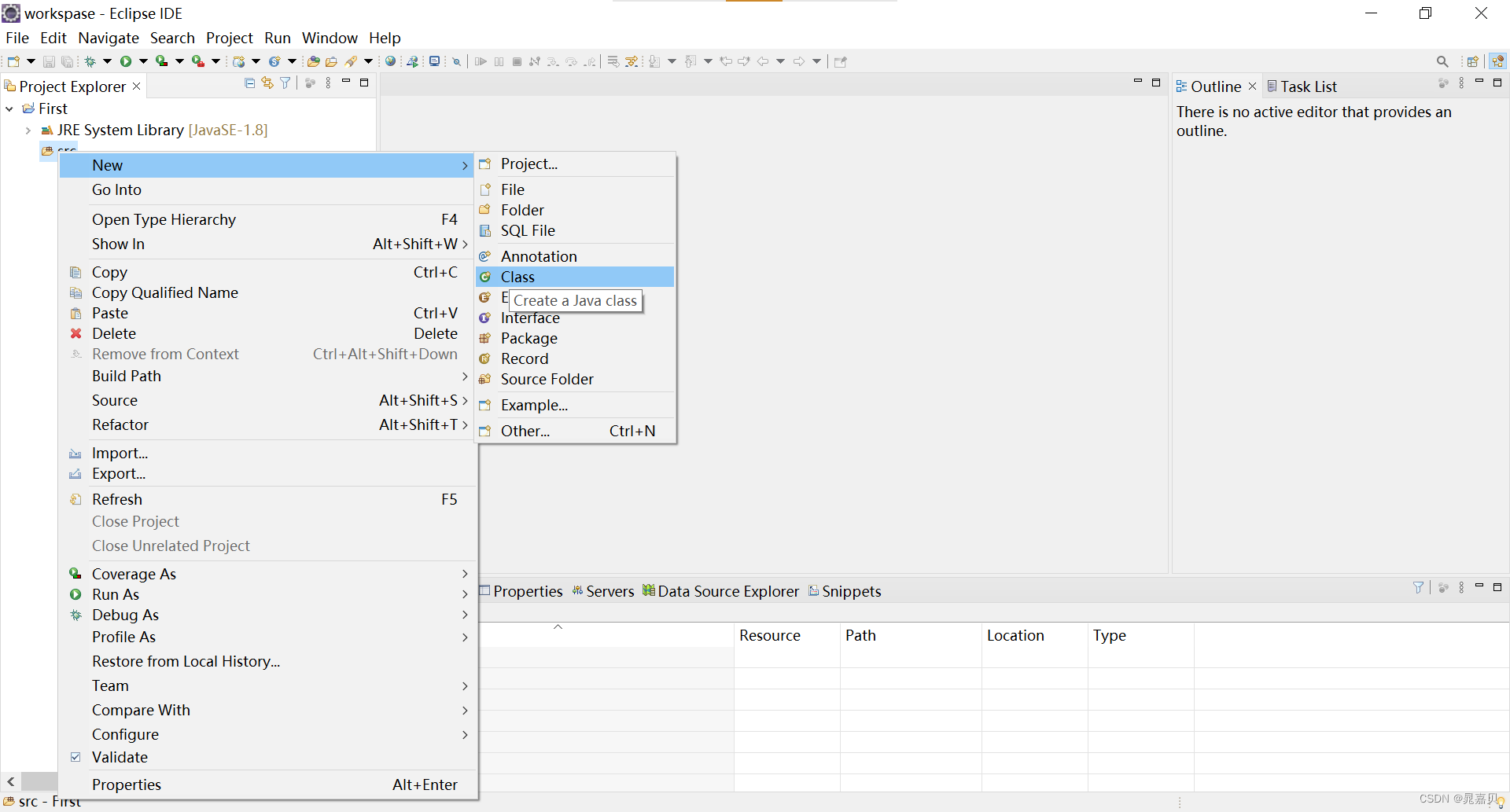The image size is (1510, 812).
Task: Switch to the Task List tab
Action: pyautogui.click(x=1302, y=86)
